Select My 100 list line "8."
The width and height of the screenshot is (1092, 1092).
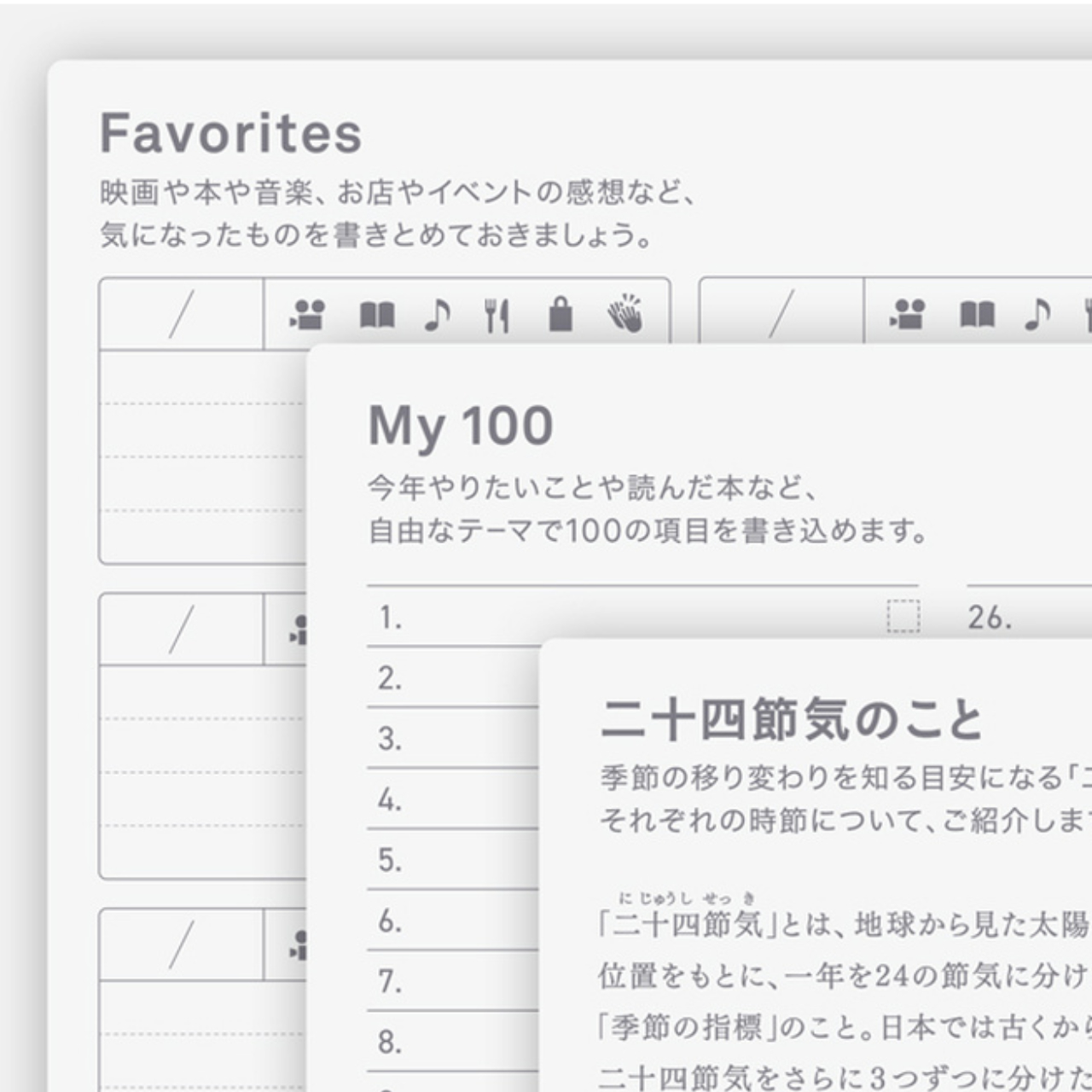tap(453, 1042)
